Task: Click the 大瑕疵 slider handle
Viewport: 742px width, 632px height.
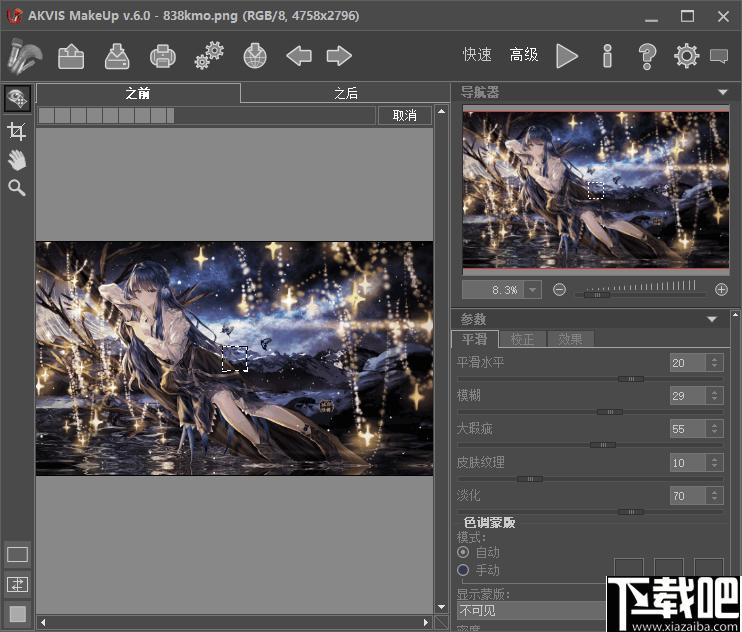Action: coord(603,445)
